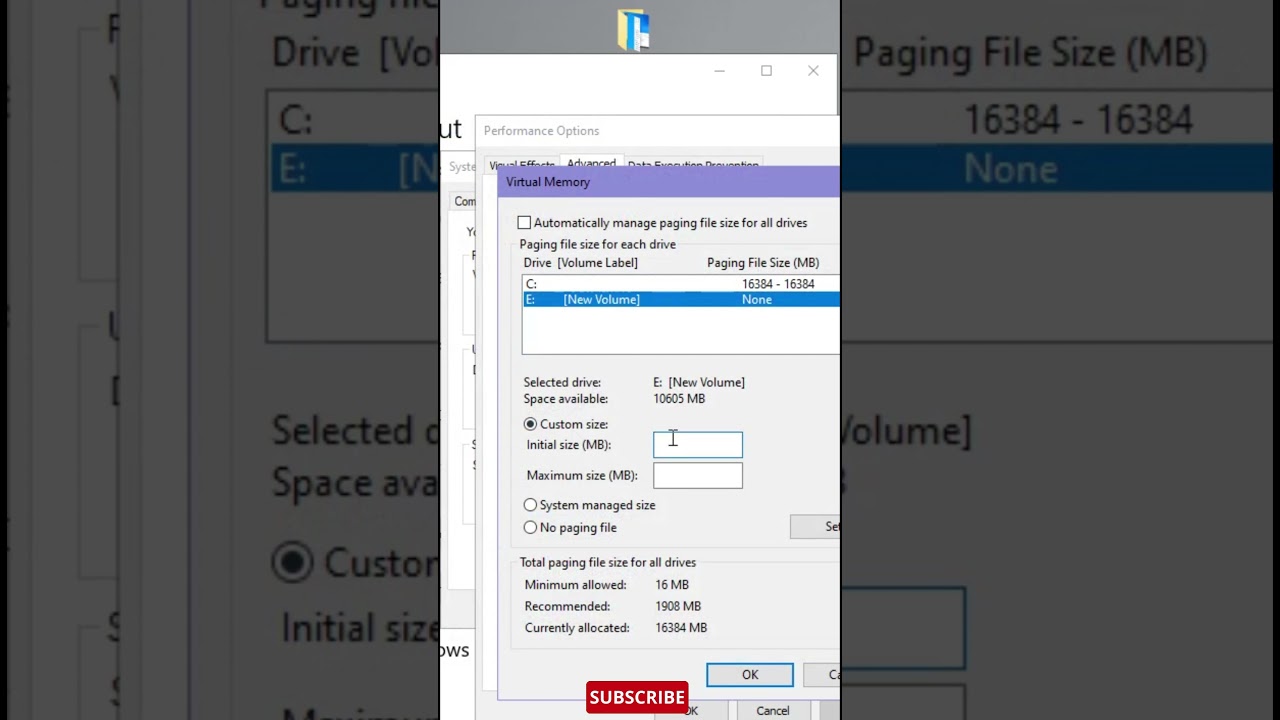This screenshot has height=720, width=1280.
Task: Select drive C: row in the paging list
Action: coord(681,284)
